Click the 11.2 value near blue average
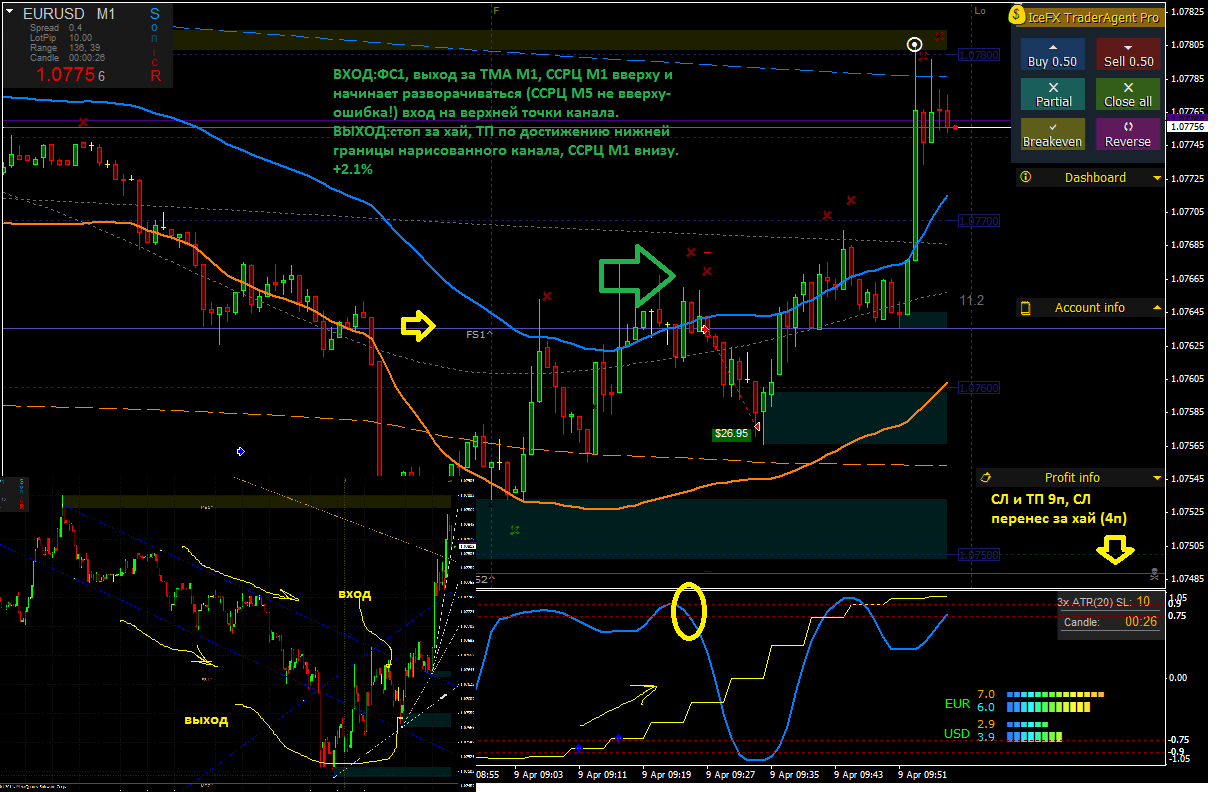The width and height of the screenshot is (1226, 792). pos(971,300)
